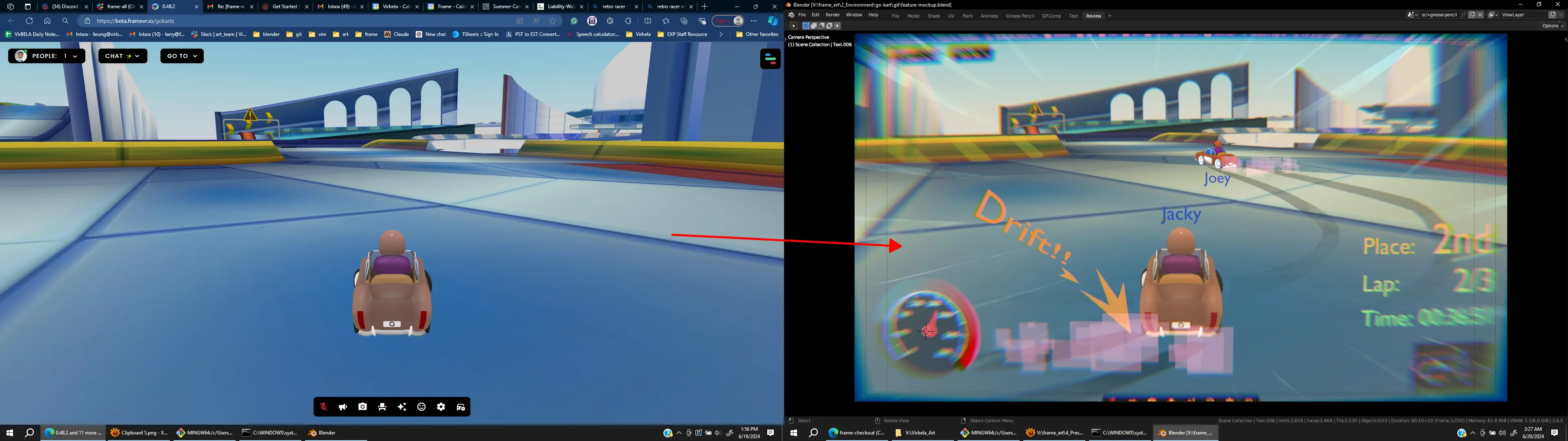1568x441 pixels.
Task: Open Blender's Render menu
Action: (832, 15)
